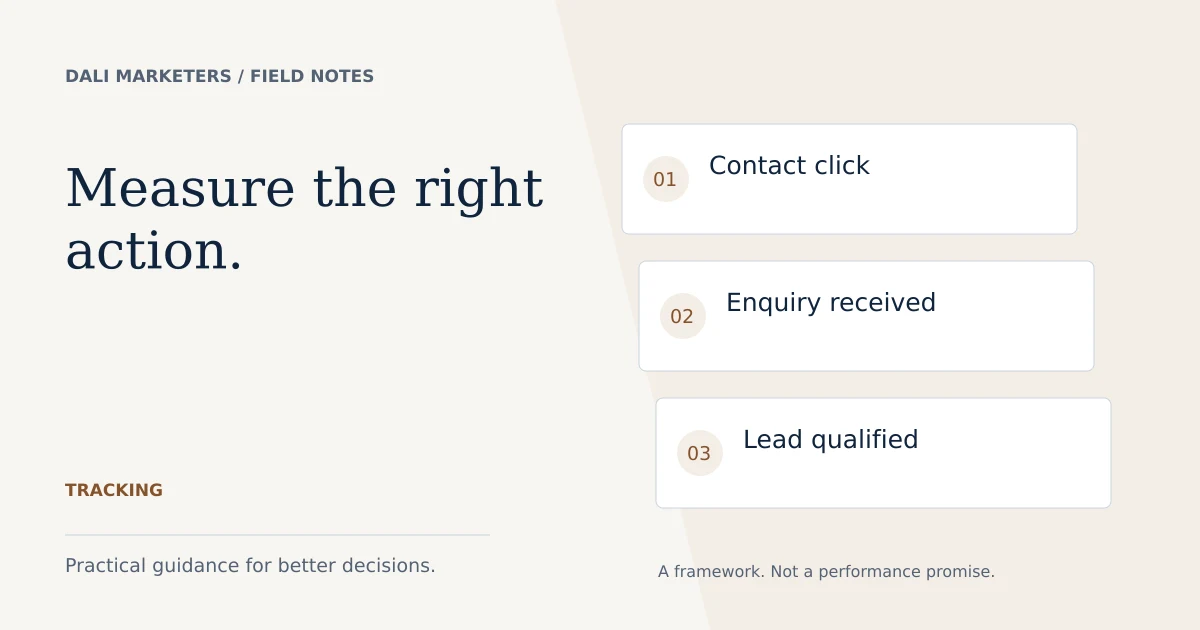
Task: Click the TRACKING category label
Action: click(x=114, y=490)
